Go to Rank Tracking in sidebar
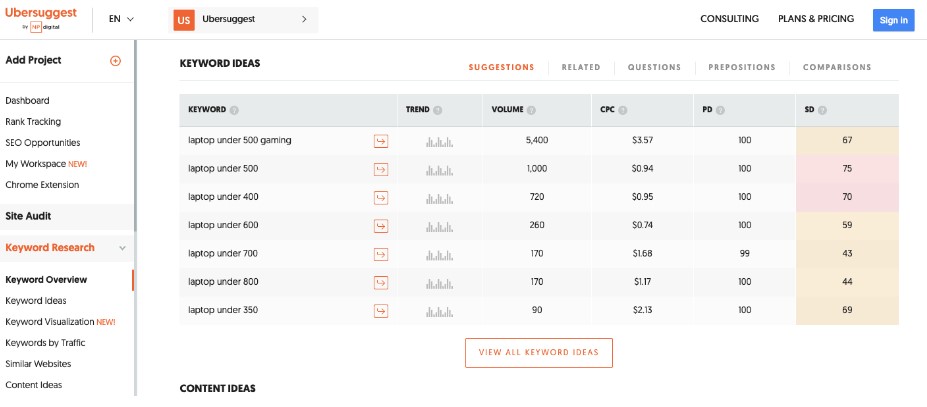The height and width of the screenshot is (407, 927). [x=33, y=122]
